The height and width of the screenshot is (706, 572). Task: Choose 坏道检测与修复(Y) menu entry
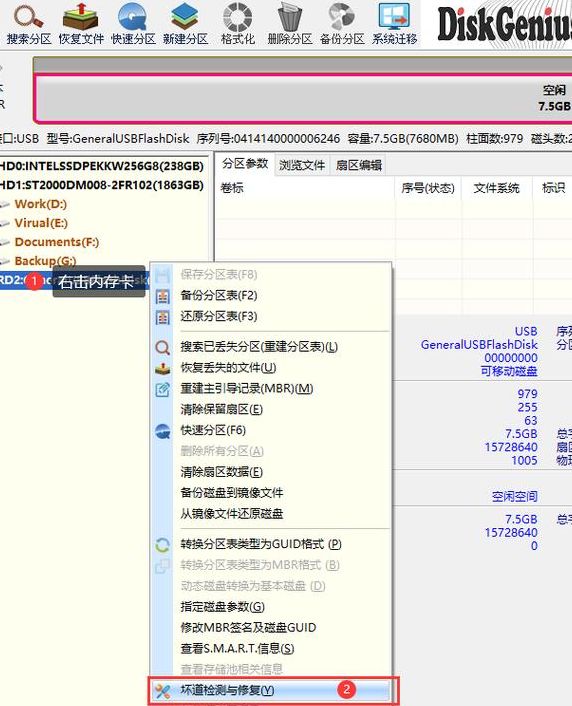pyautogui.click(x=270, y=690)
